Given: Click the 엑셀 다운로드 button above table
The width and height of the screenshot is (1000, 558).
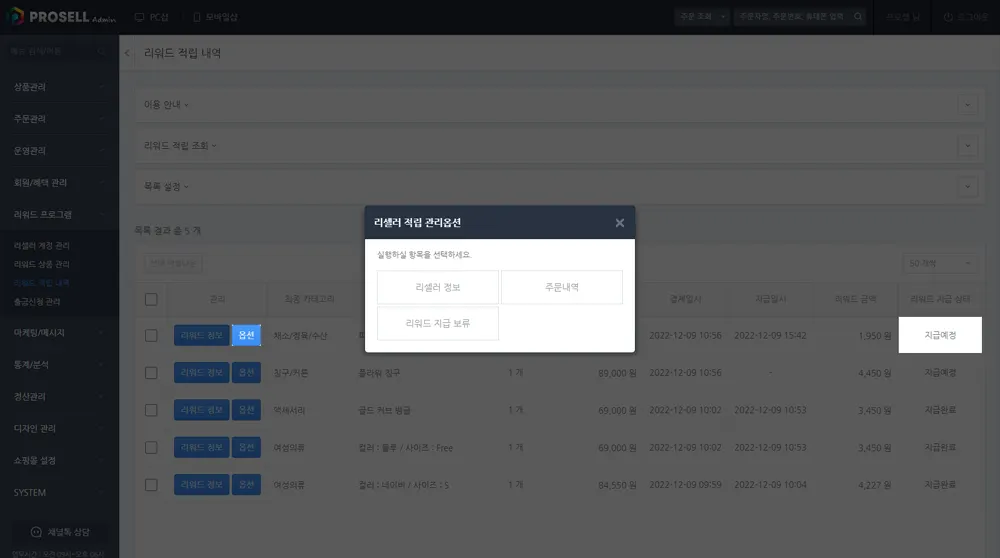Looking at the screenshot, I should click(x=173, y=263).
